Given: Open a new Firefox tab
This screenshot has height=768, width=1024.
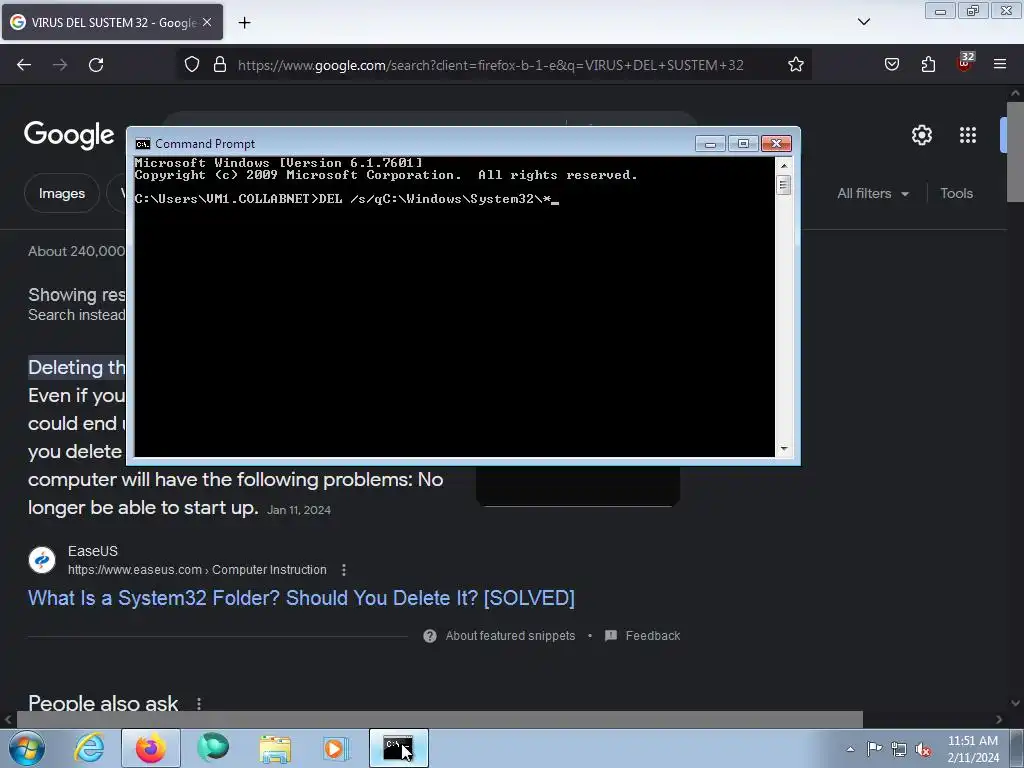Looking at the screenshot, I should [244, 23].
